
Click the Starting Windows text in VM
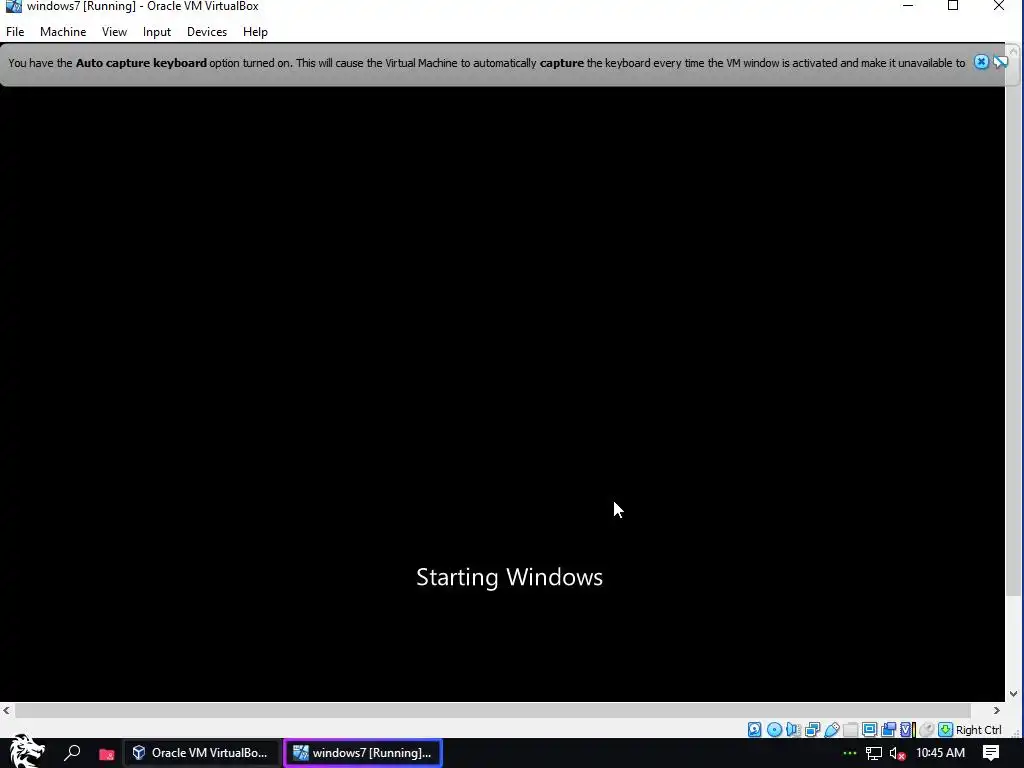[x=509, y=577]
